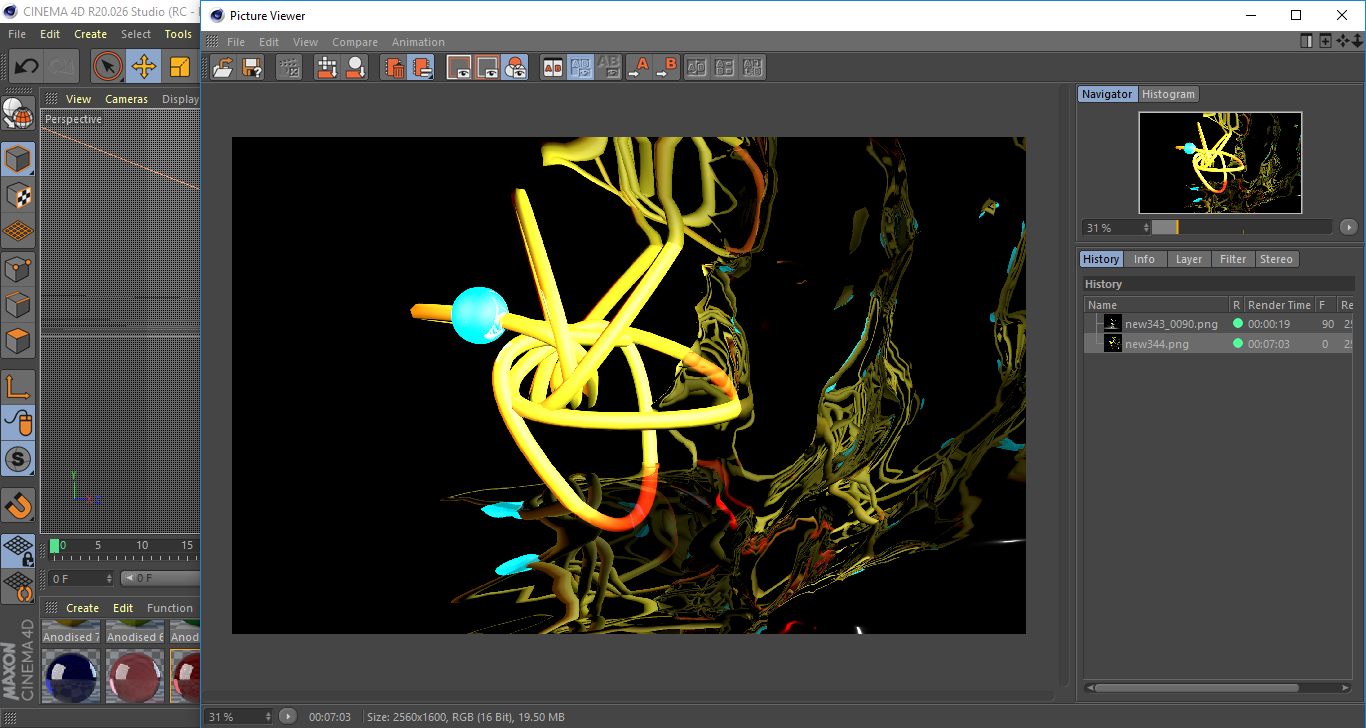Select the new343_0090.png history entry

tap(1171, 324)
